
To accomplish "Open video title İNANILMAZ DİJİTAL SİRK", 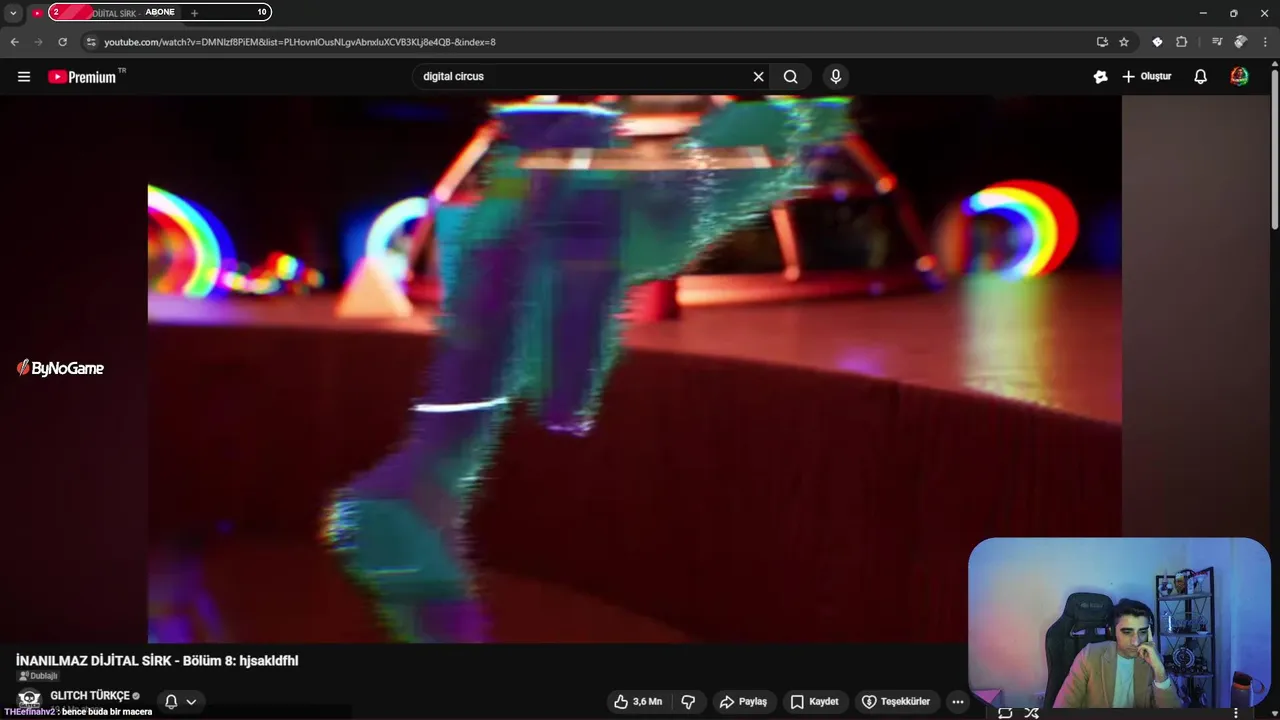I will point(157,660).
